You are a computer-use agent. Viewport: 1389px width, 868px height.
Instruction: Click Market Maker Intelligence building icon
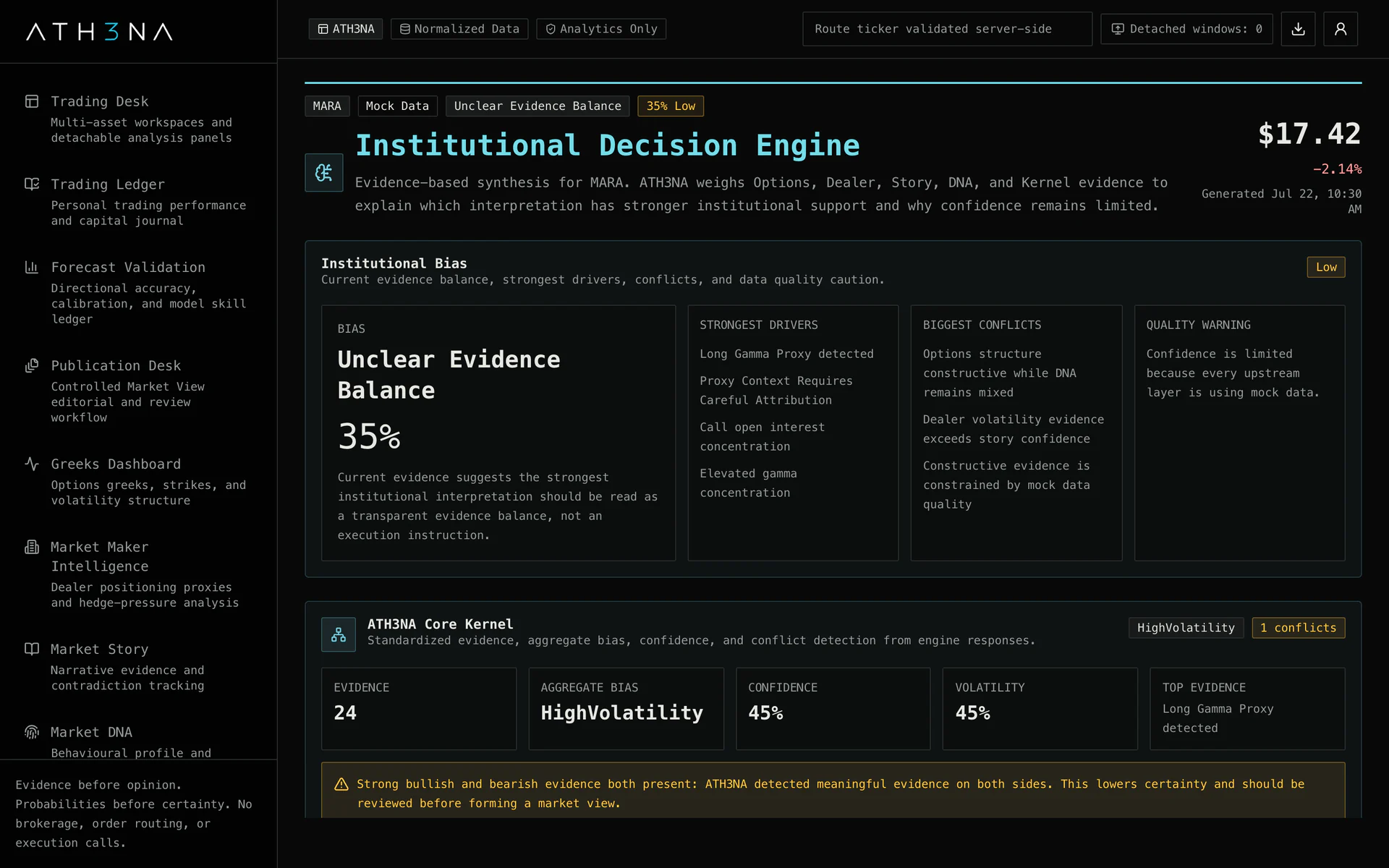pyautogui.click(x=32, y=547)
